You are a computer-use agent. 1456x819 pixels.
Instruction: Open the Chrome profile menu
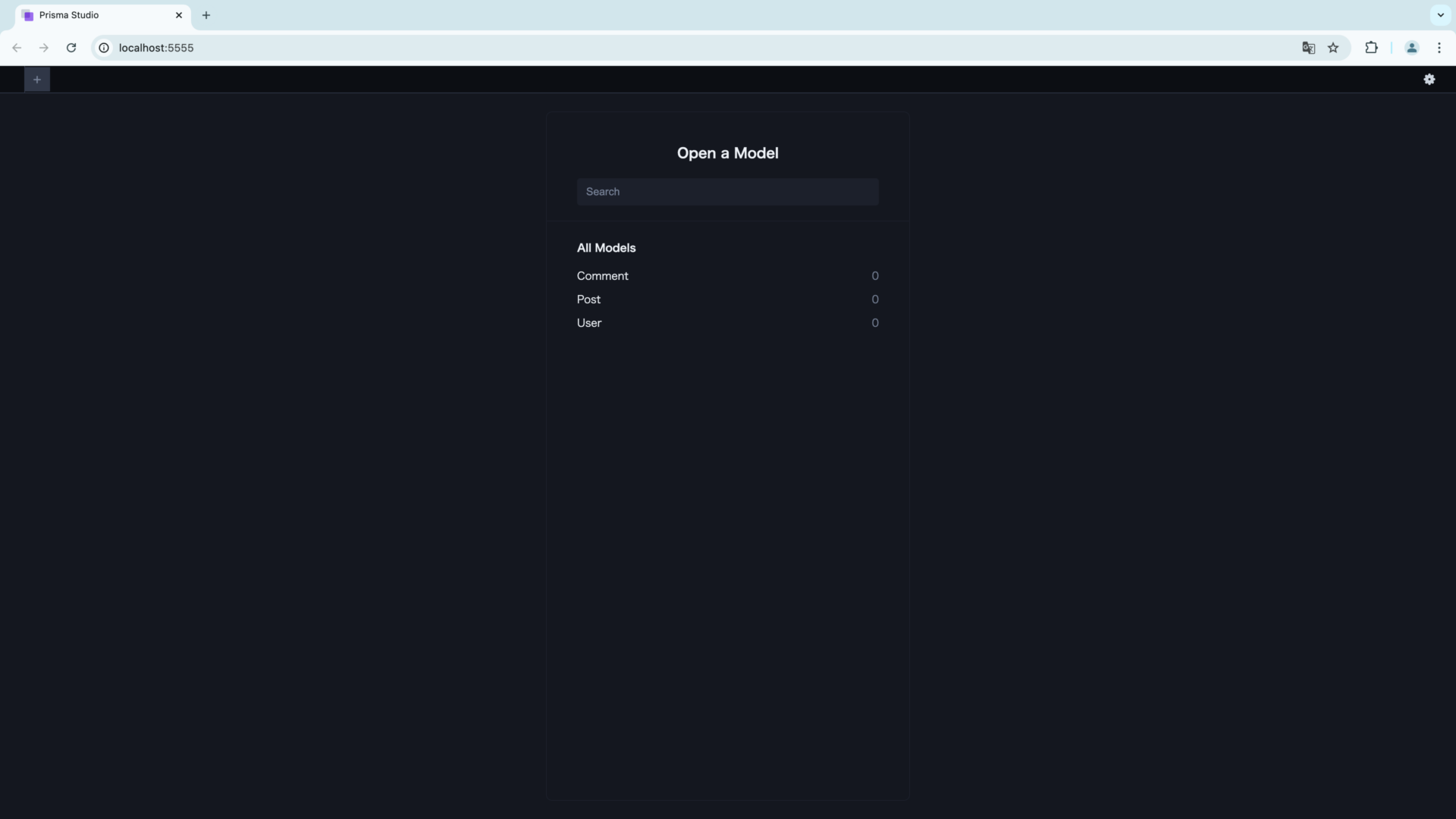(1411, 48)
